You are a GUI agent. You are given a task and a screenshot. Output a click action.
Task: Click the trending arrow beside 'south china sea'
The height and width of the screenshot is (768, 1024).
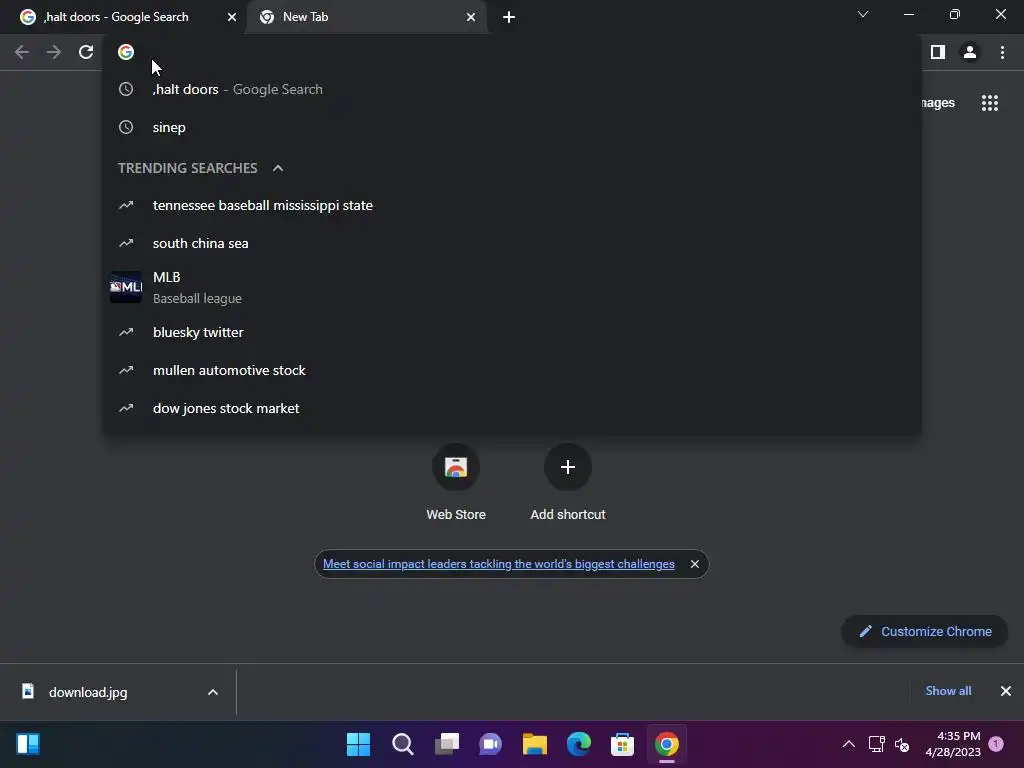click(x=126, y=244)
